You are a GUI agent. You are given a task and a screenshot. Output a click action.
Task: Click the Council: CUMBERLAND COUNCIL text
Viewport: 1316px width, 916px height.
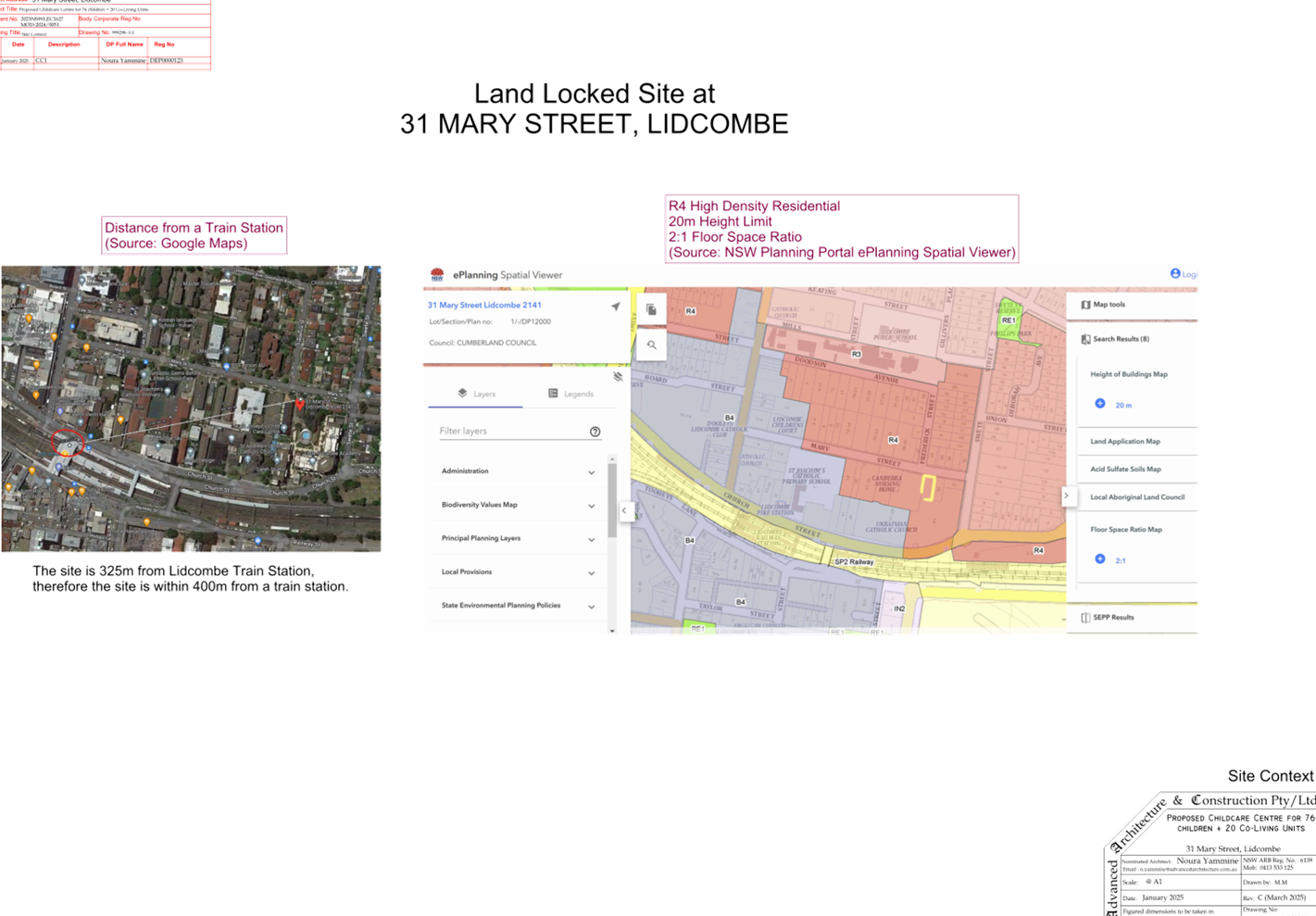(483, 343)
